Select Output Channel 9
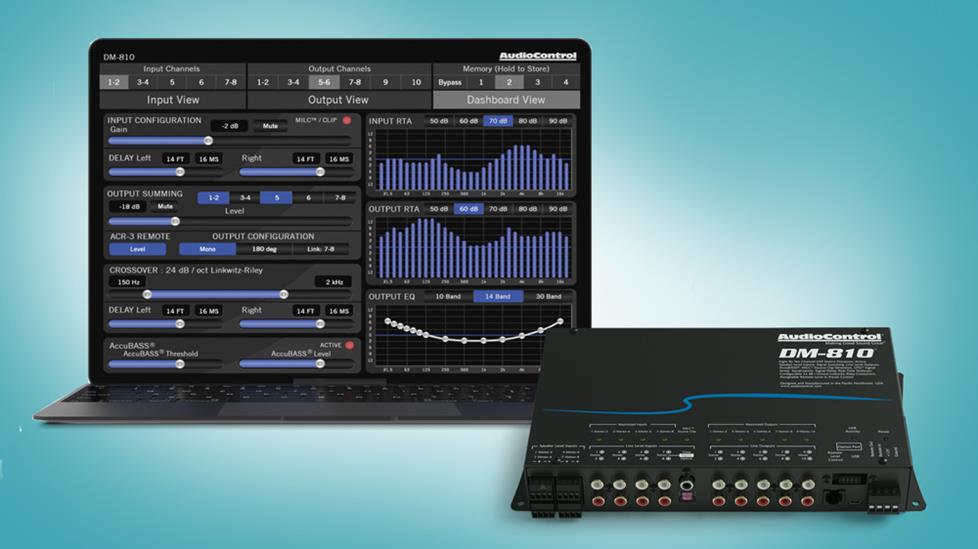 click(x=385, y=82)
